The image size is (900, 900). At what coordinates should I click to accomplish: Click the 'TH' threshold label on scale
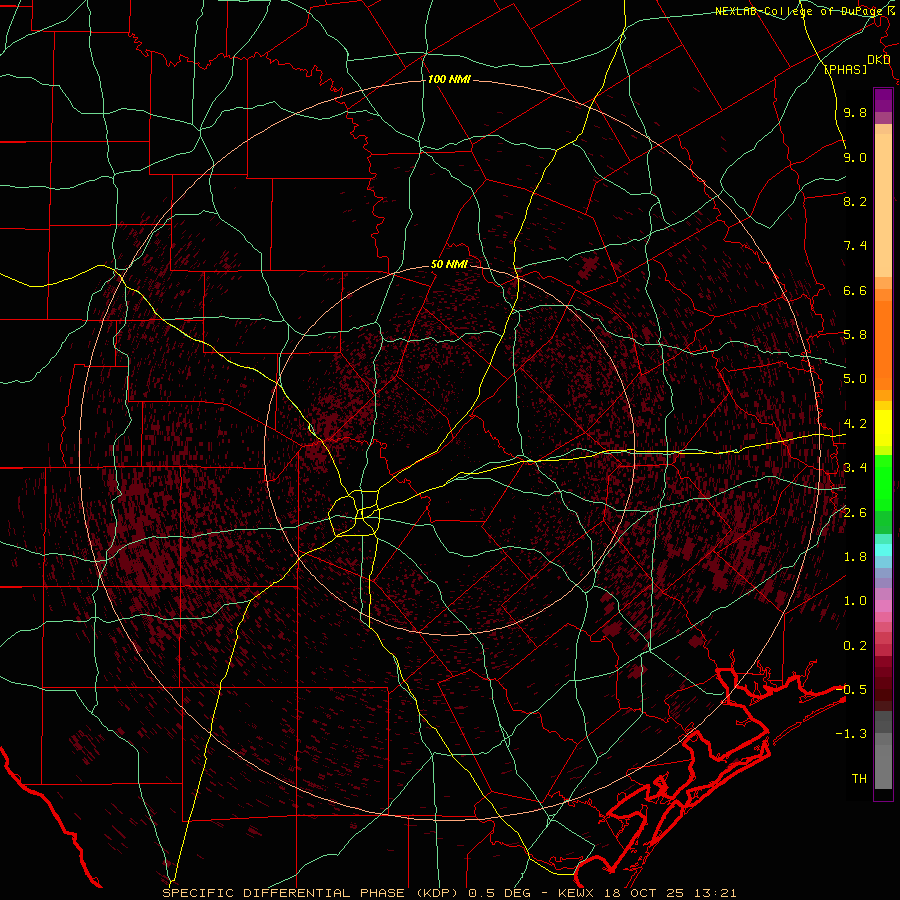(859, 779)
